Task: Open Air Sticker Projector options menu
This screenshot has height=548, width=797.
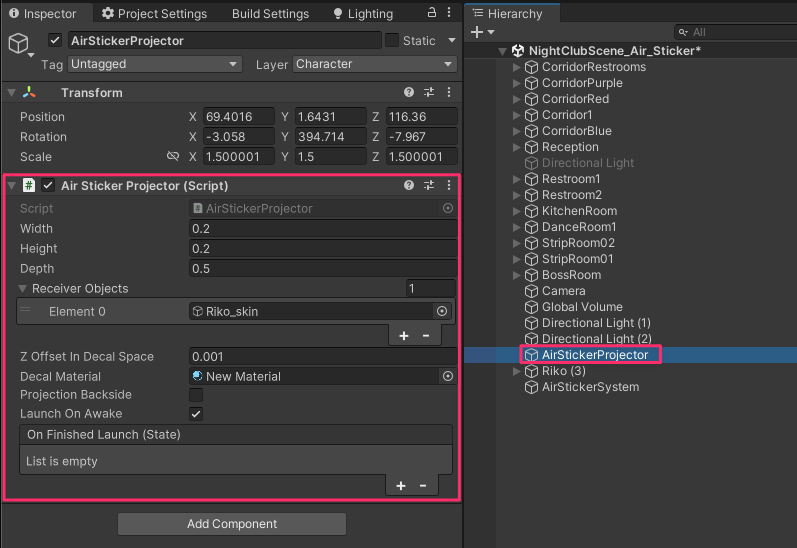Action: [449, 185]
